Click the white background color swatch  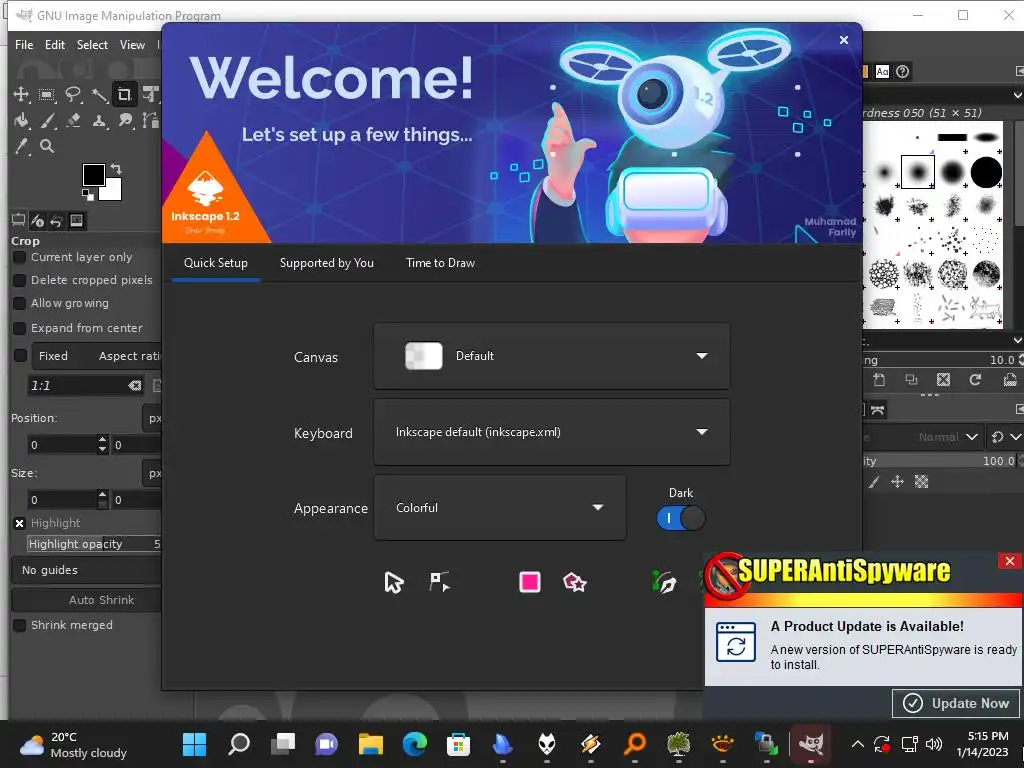[x=111, y=189]
